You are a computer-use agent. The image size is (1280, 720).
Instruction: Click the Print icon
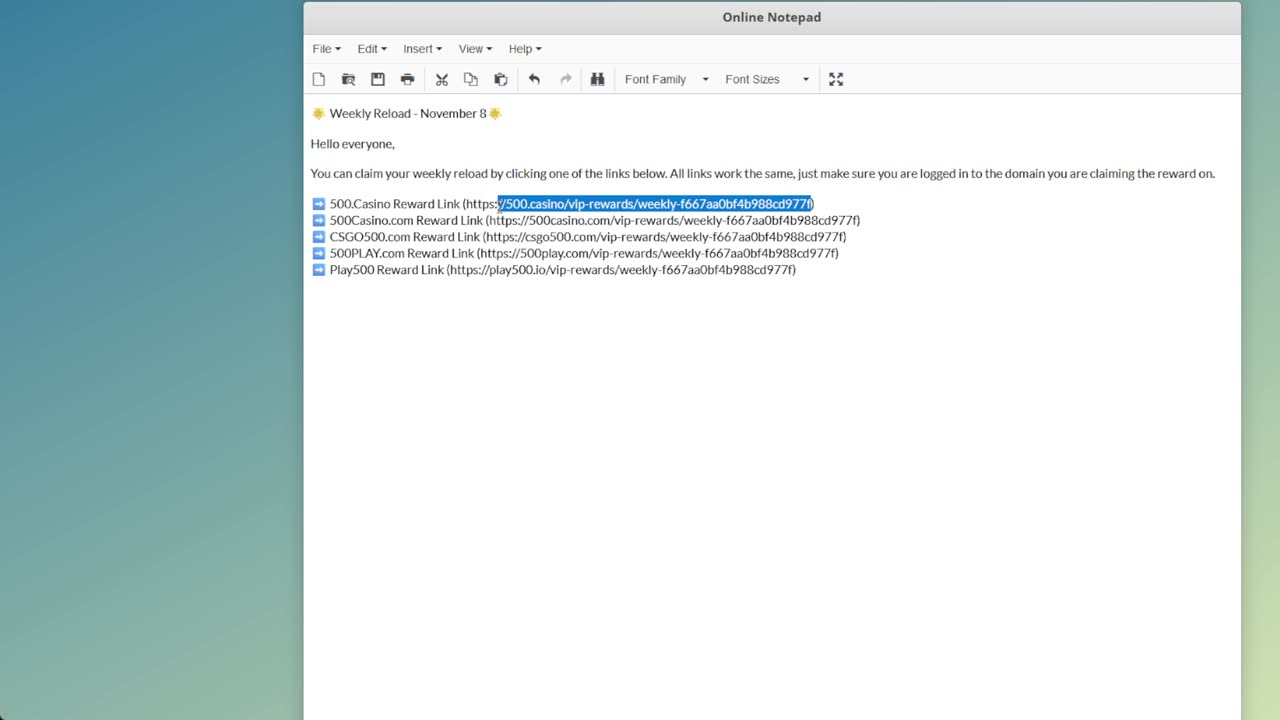[x=407, y=79]
